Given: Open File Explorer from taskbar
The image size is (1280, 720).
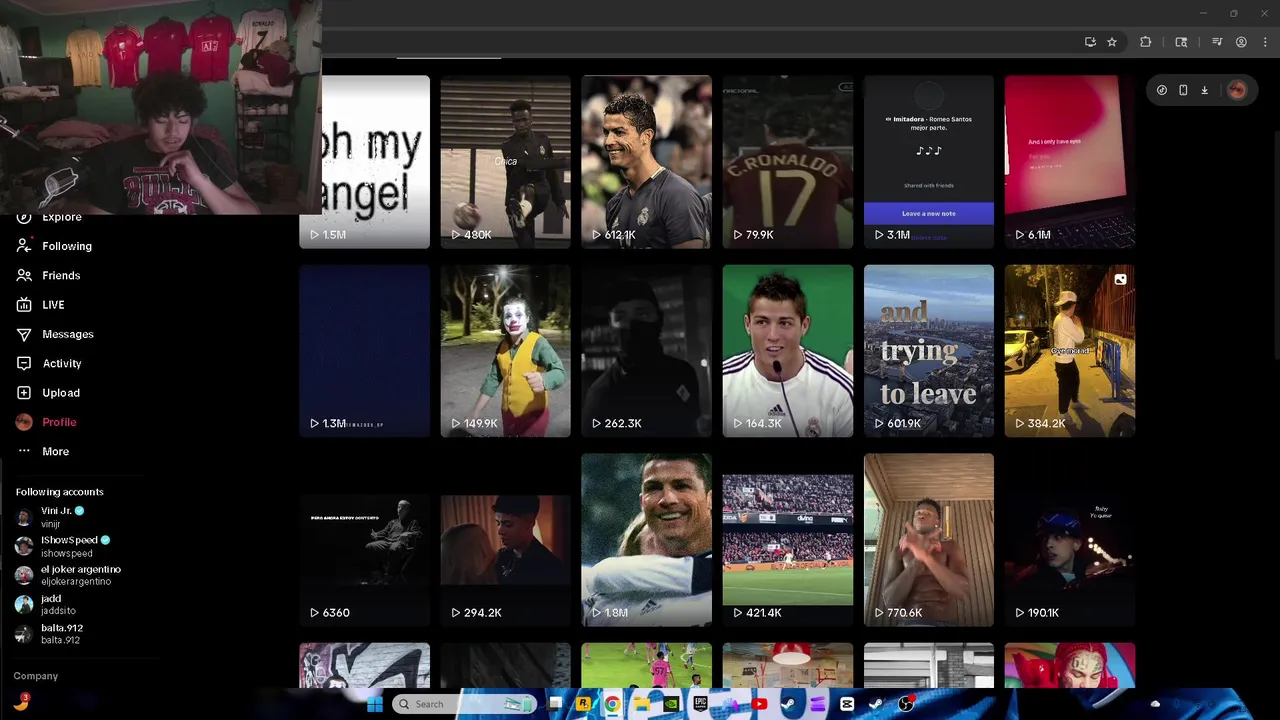Looking at the screenshot, I should tap(641, 704).
